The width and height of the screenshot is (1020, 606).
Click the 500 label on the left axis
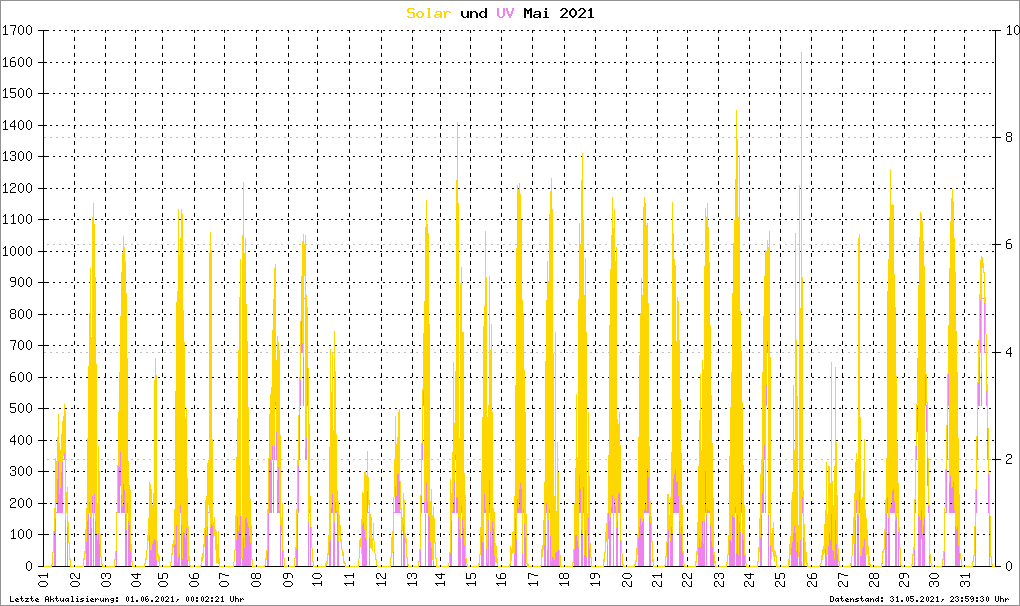coord(21,409)
